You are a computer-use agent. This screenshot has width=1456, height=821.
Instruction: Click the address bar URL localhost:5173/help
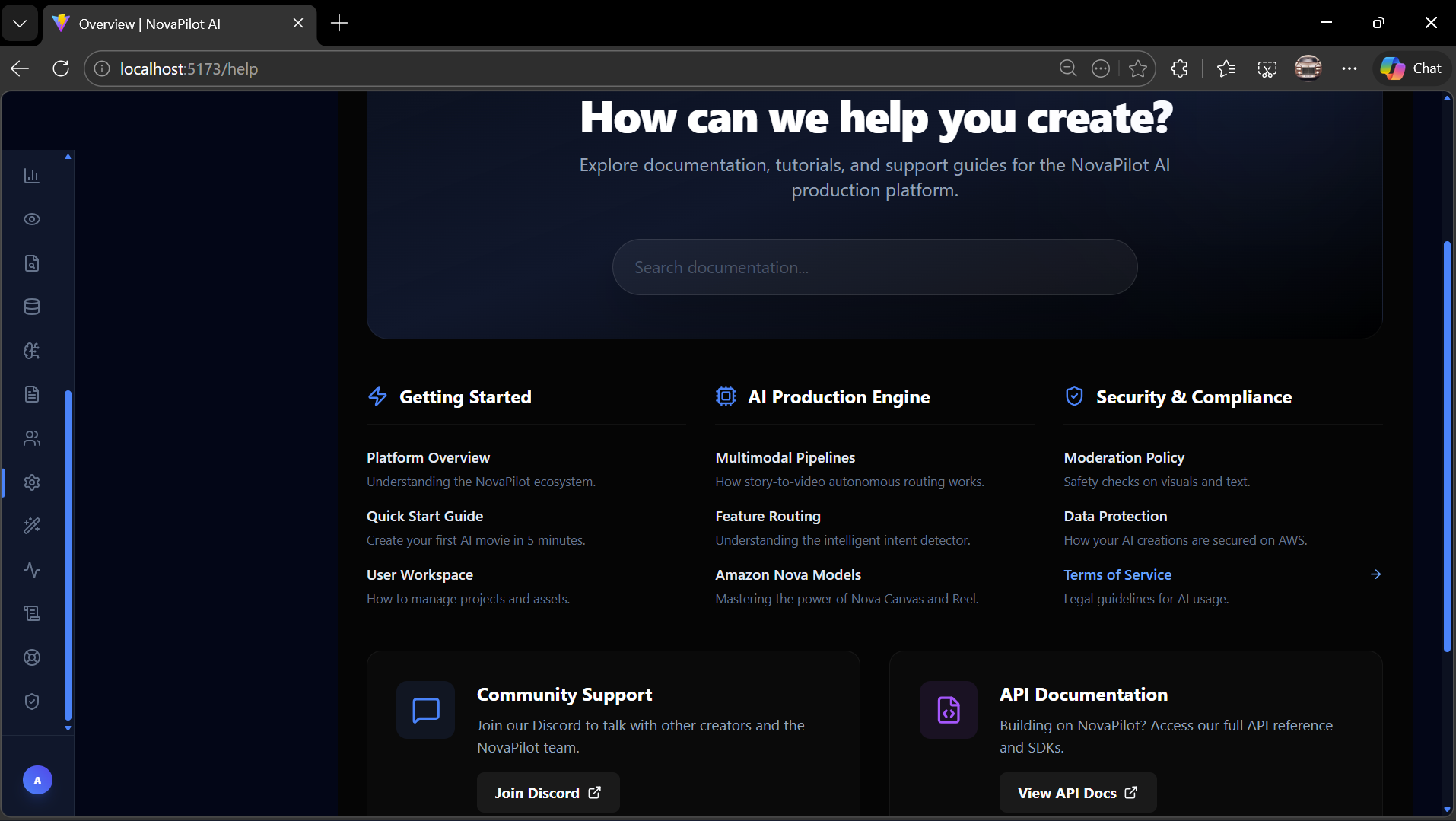(x=189, y=68)
